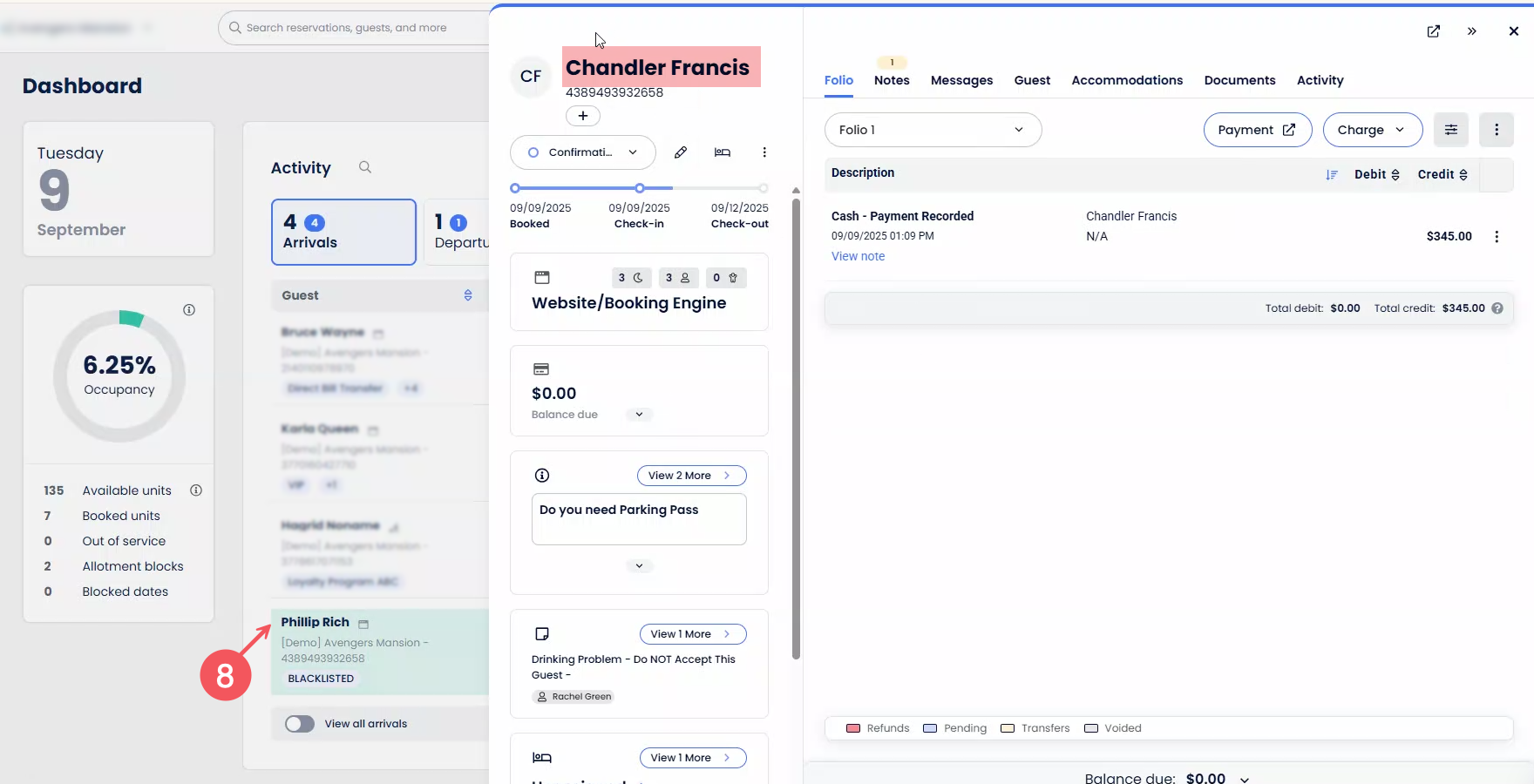Click the Check-in marker on the stay timeline
The height and width of the screenshot is (784, 1534).
pyautogui.click(x=640, y=188)
